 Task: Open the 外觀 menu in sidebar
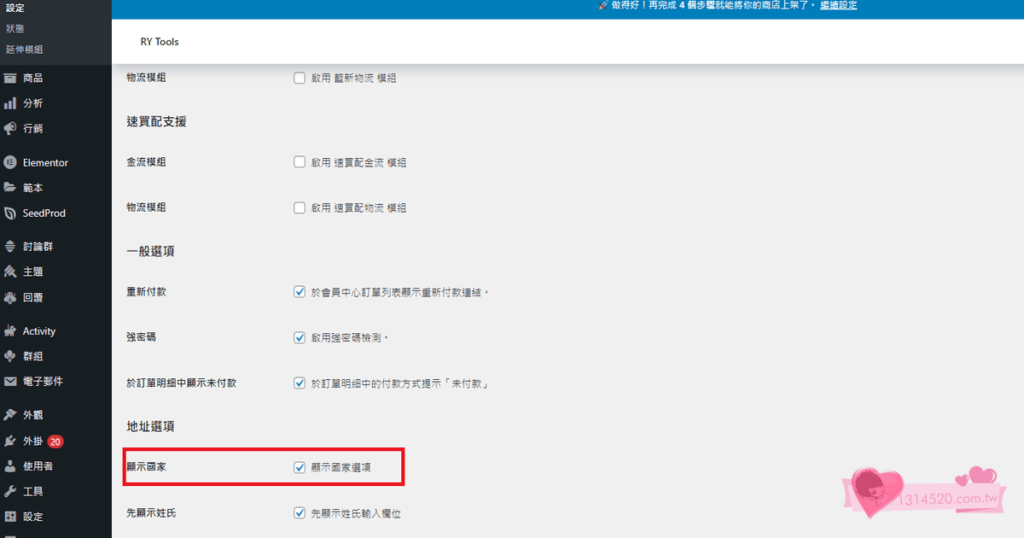coord(32,415)
